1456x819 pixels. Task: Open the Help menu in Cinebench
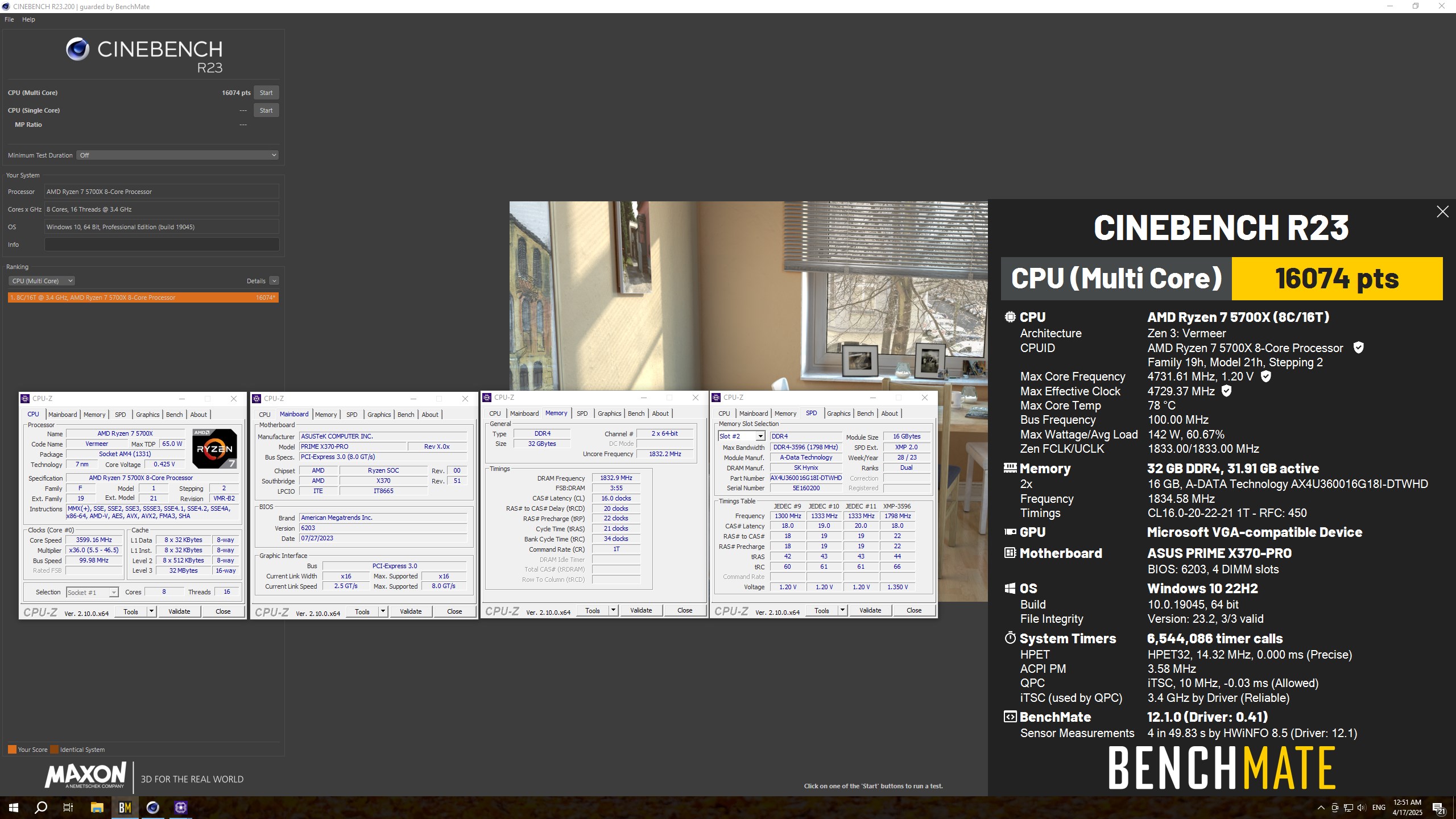tap(28, 19)
